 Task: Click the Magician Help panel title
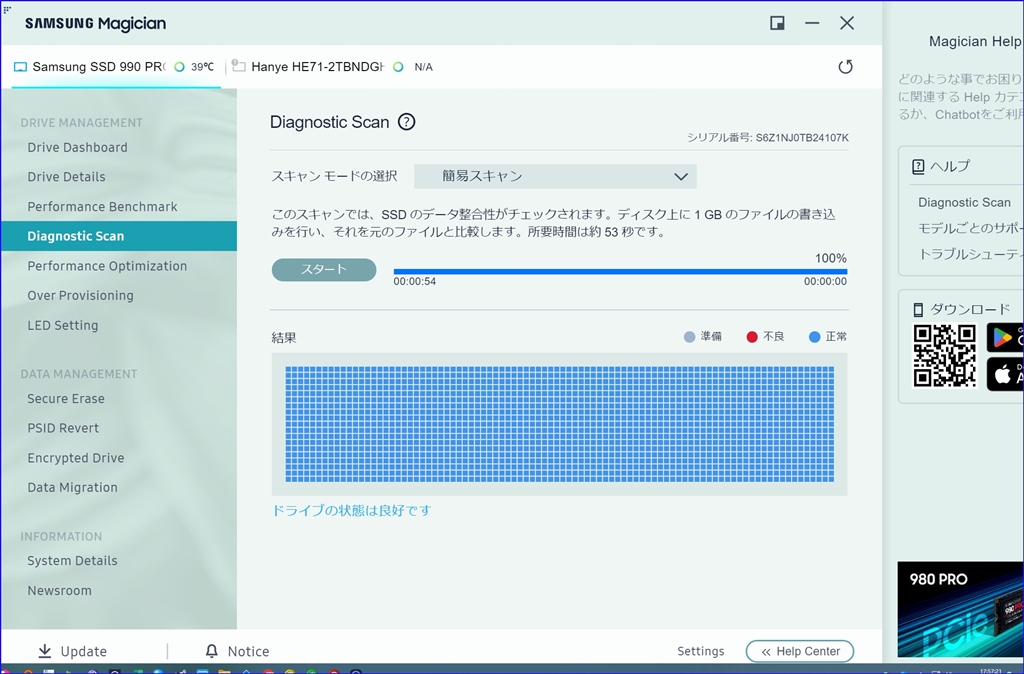click(976, 42)
